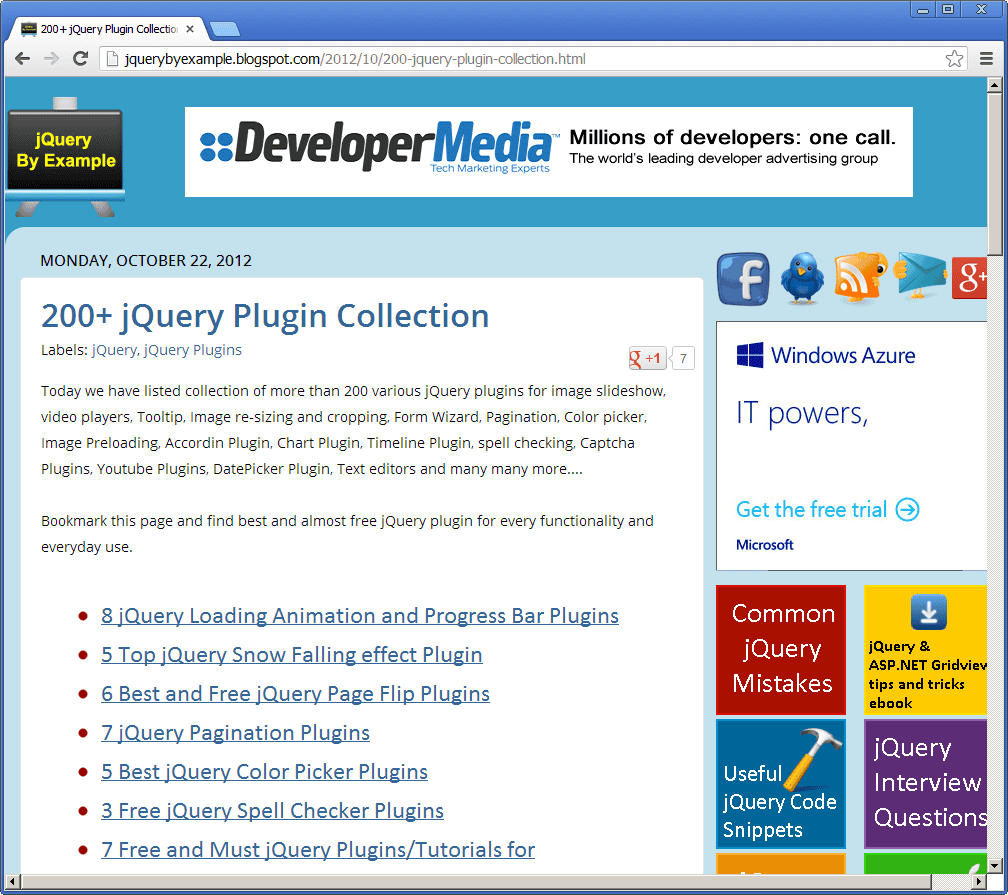Click the page icon in address bar
The width and height of the screenshot is (1008, 895).
coord(112,59)
